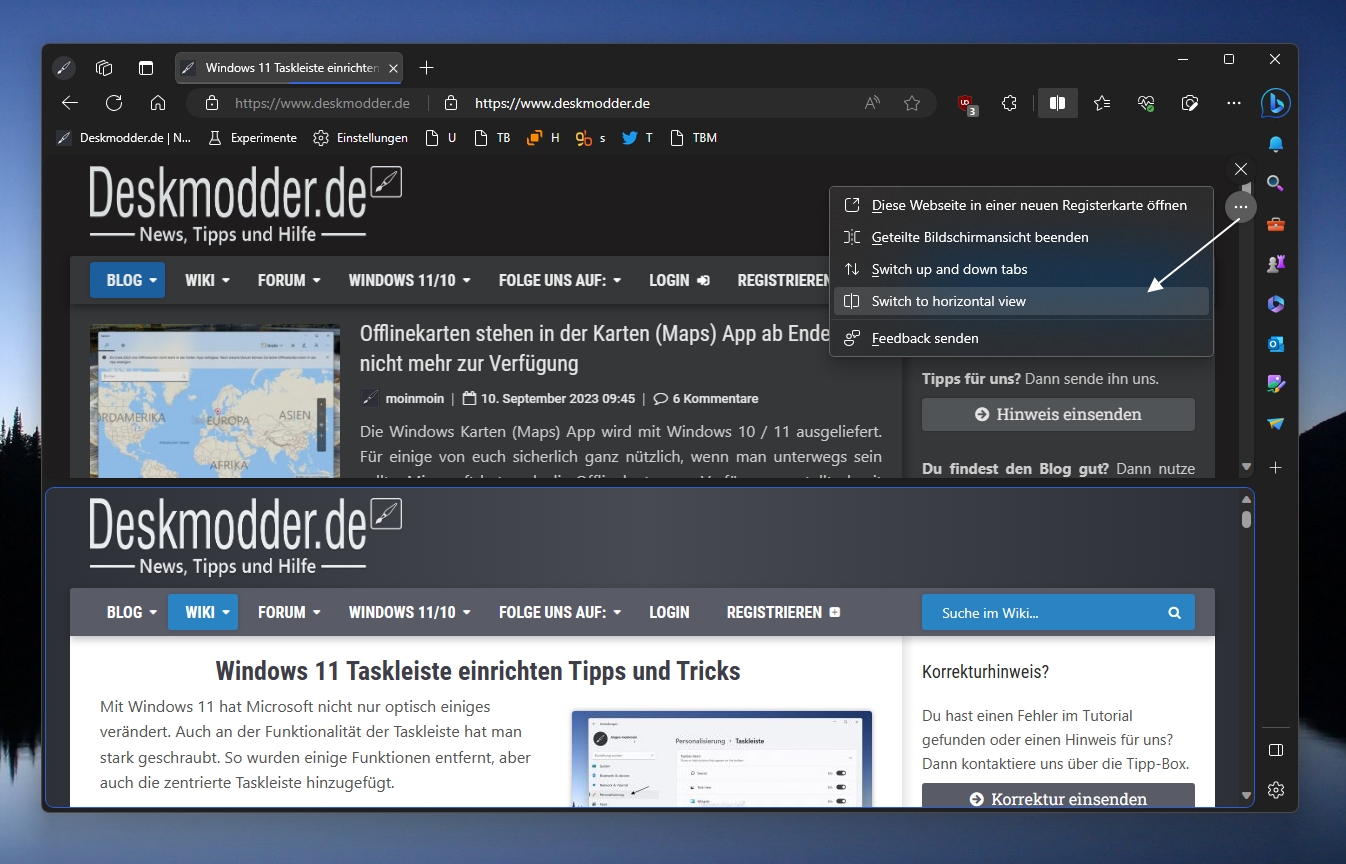Open the Extensions puzzle icon
Image resolution: width=1346 pixels, height=864 pixels.
tap(1009, 103)
